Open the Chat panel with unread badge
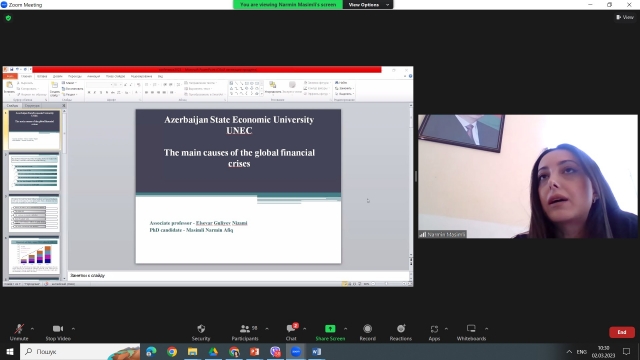Screen dimensions: 640x360 tap(291, 332)
